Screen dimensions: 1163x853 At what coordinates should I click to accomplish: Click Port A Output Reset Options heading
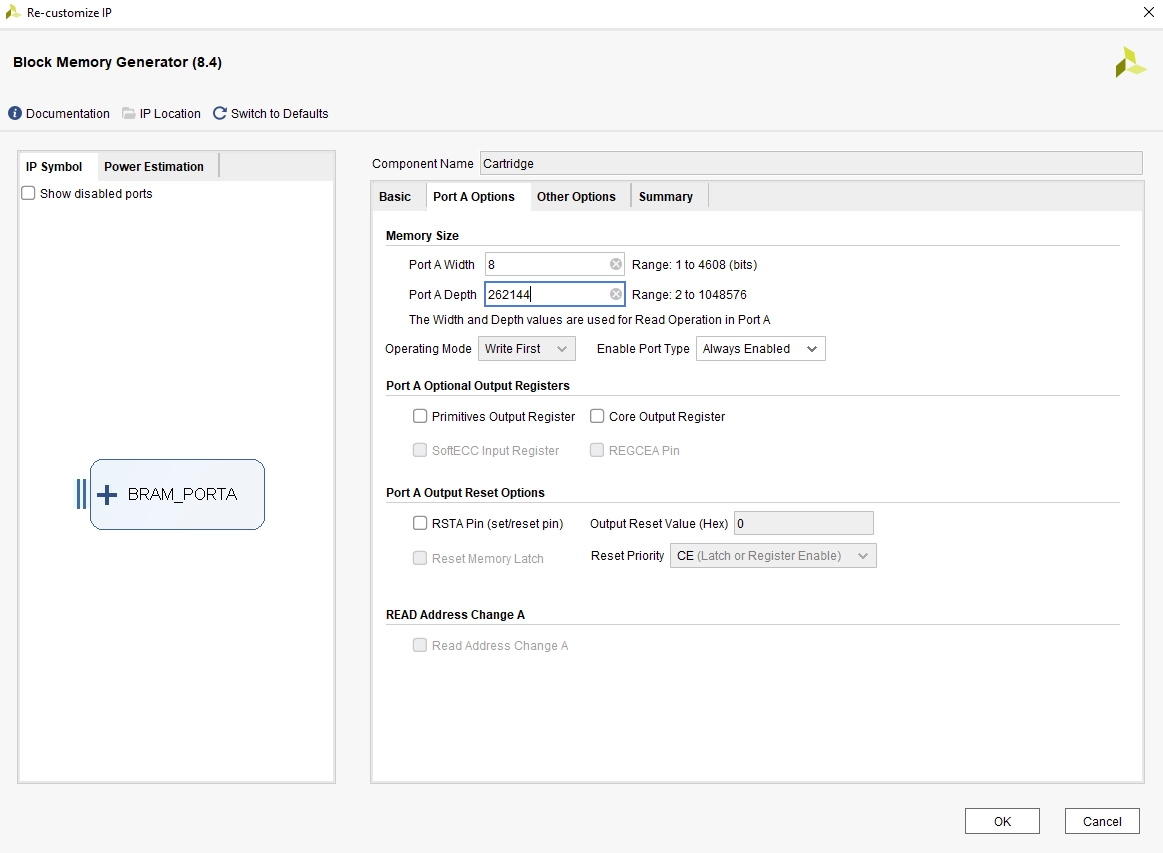tap(465, 493)
